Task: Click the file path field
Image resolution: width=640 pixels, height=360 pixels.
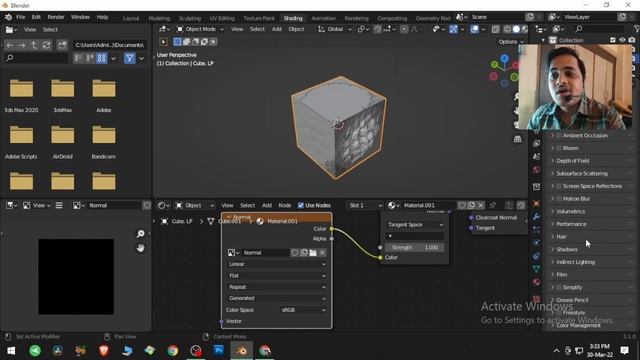Action: (109, 45)
